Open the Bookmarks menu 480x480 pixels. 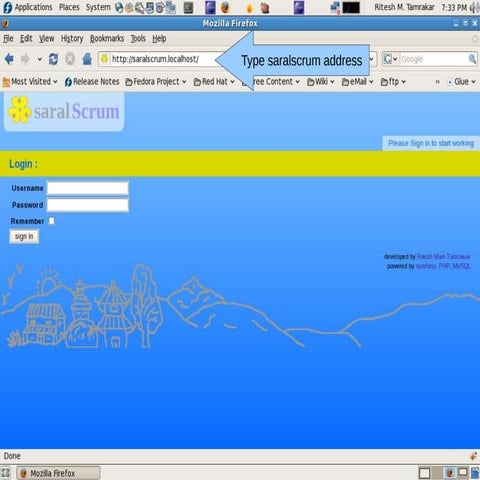tap(107, 39)
